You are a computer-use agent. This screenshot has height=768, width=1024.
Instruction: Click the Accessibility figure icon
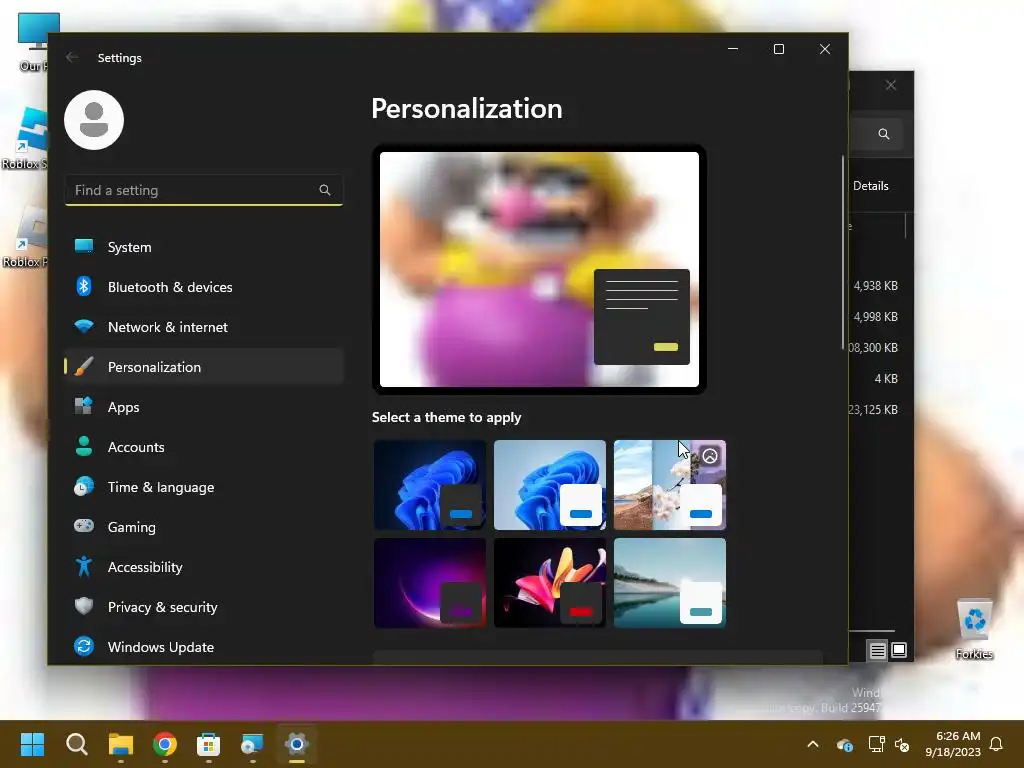point(84,566)
